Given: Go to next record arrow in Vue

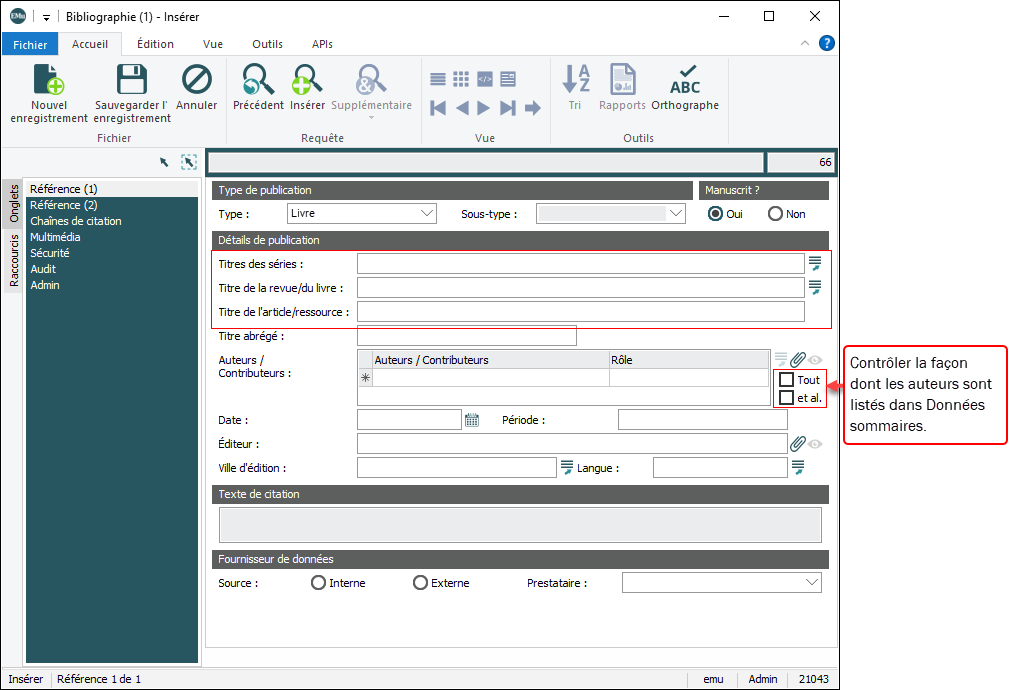Looking at the screenshot, I should [x=484, y=108].
